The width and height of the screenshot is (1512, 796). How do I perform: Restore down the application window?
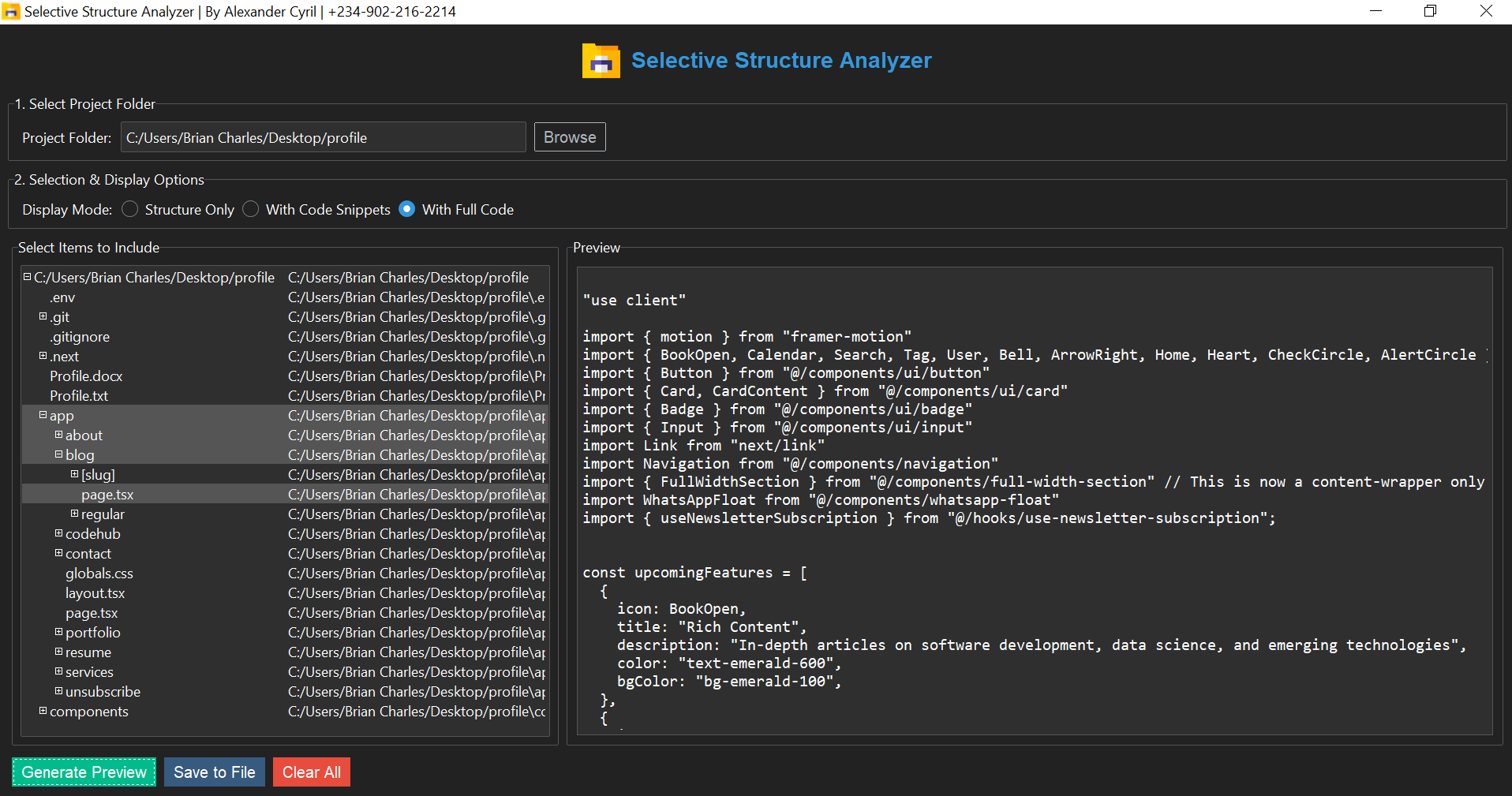tap(1430, 11)
